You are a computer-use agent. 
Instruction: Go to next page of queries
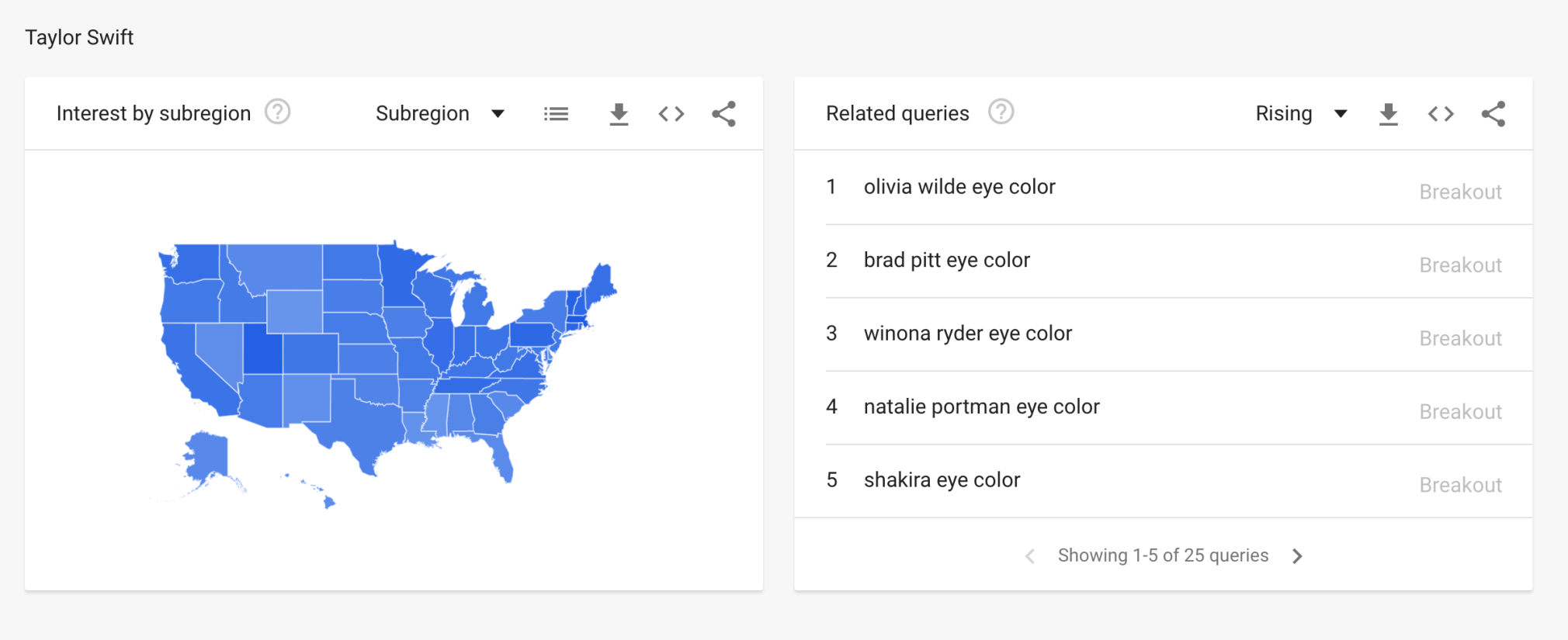click(x=1297, y=556)
